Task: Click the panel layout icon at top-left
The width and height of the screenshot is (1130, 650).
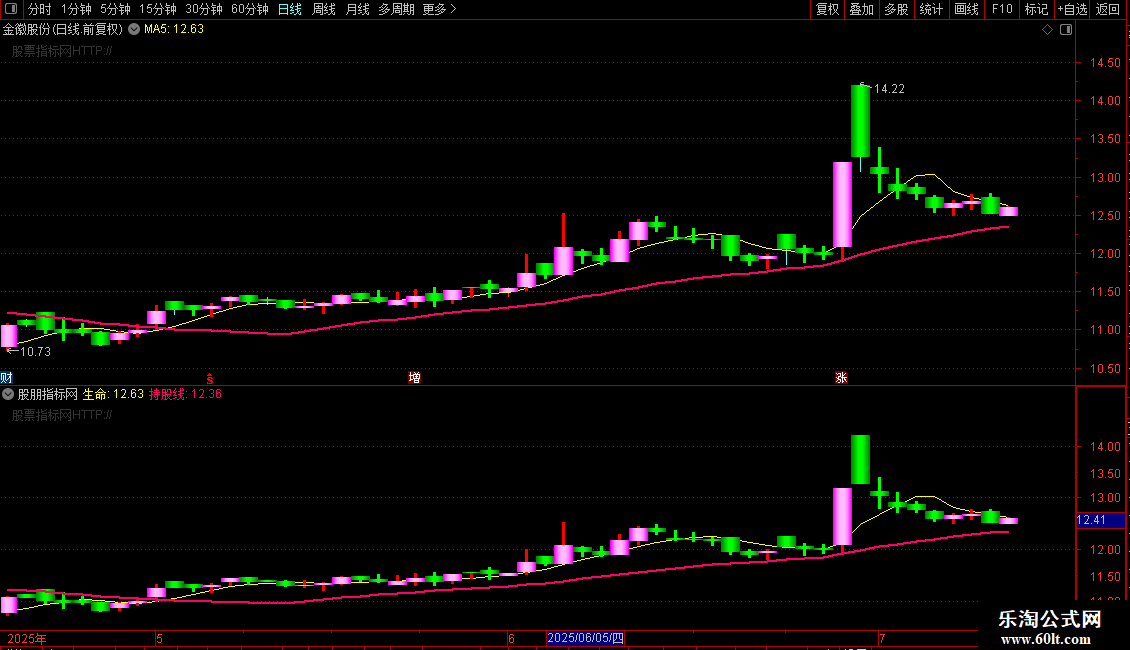Action: [10, 9]
